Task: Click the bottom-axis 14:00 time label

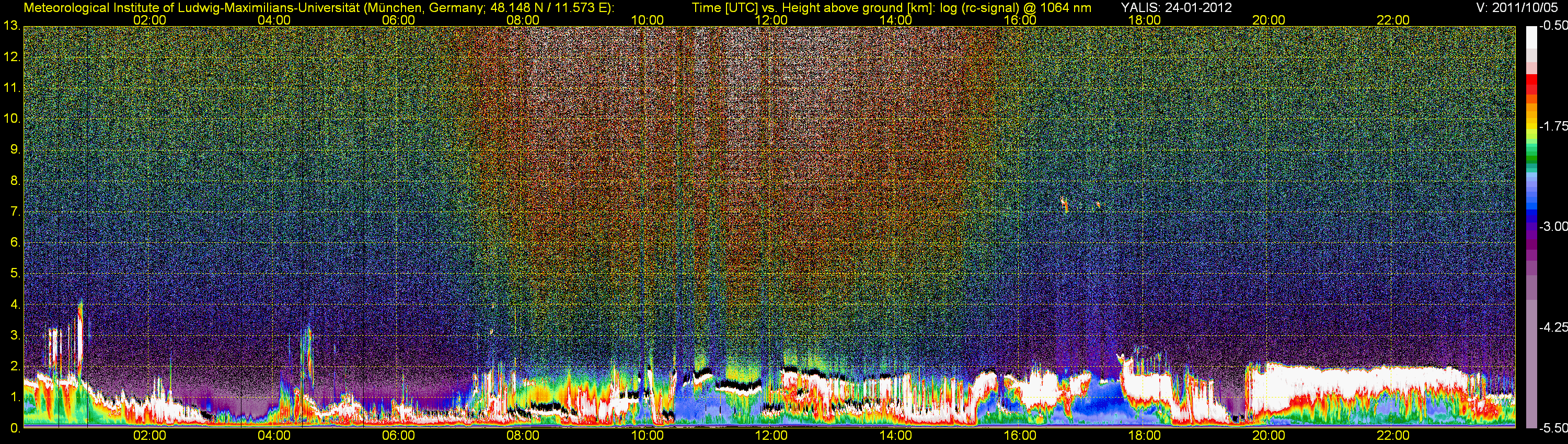Action: coord(896,436)
